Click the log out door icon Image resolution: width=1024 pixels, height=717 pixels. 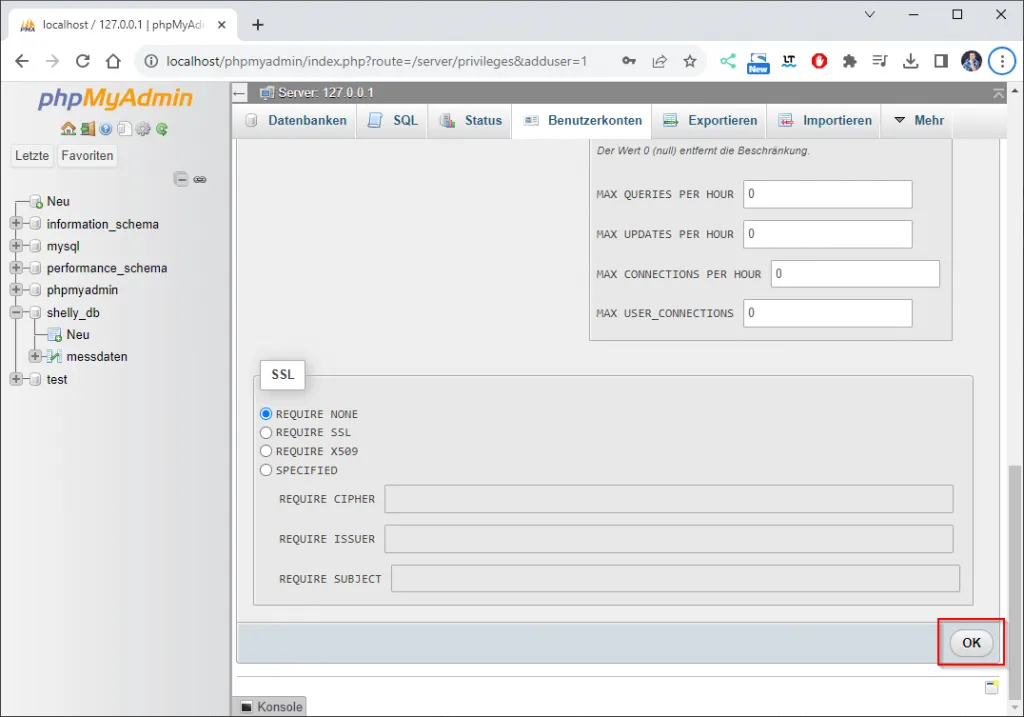click(87, 129)
